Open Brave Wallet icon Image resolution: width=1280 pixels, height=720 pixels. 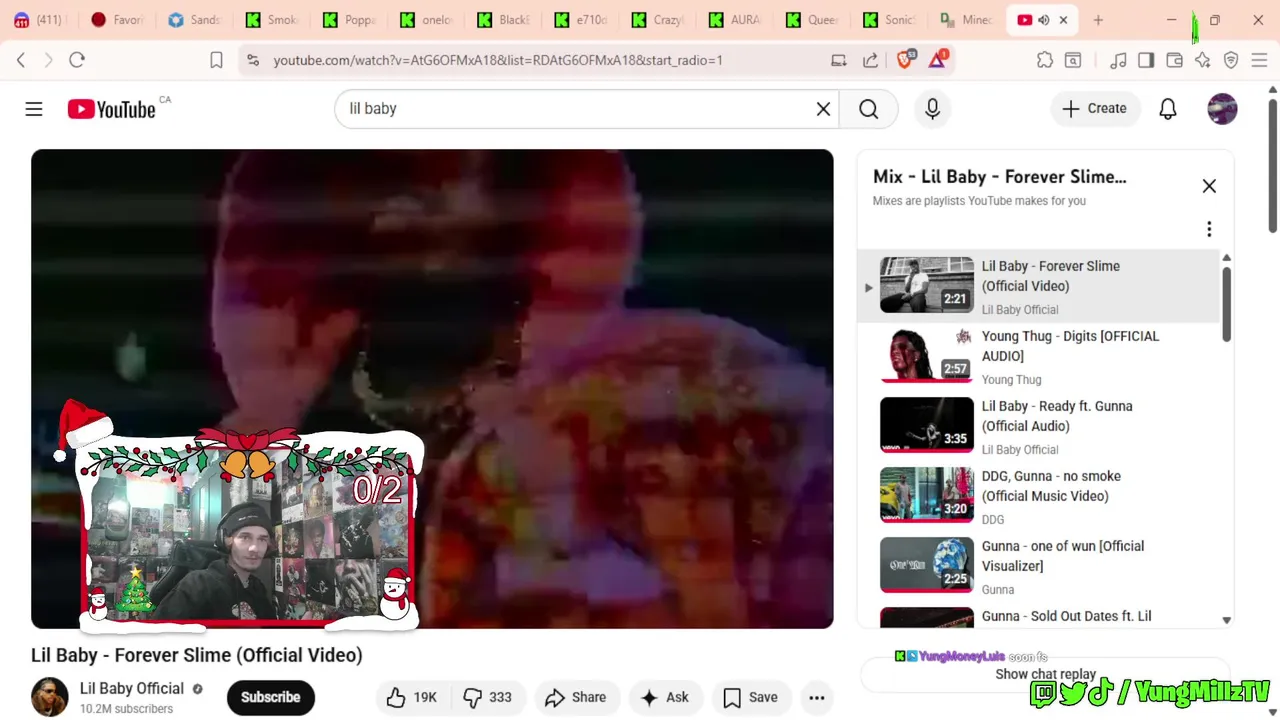1175,60
